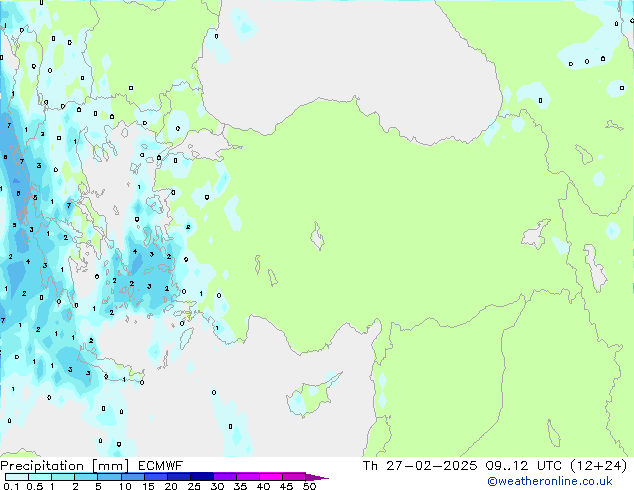Click the '30' legend scale label
The width and height of the screenshot is (634, 490).
tap(217, 486)
